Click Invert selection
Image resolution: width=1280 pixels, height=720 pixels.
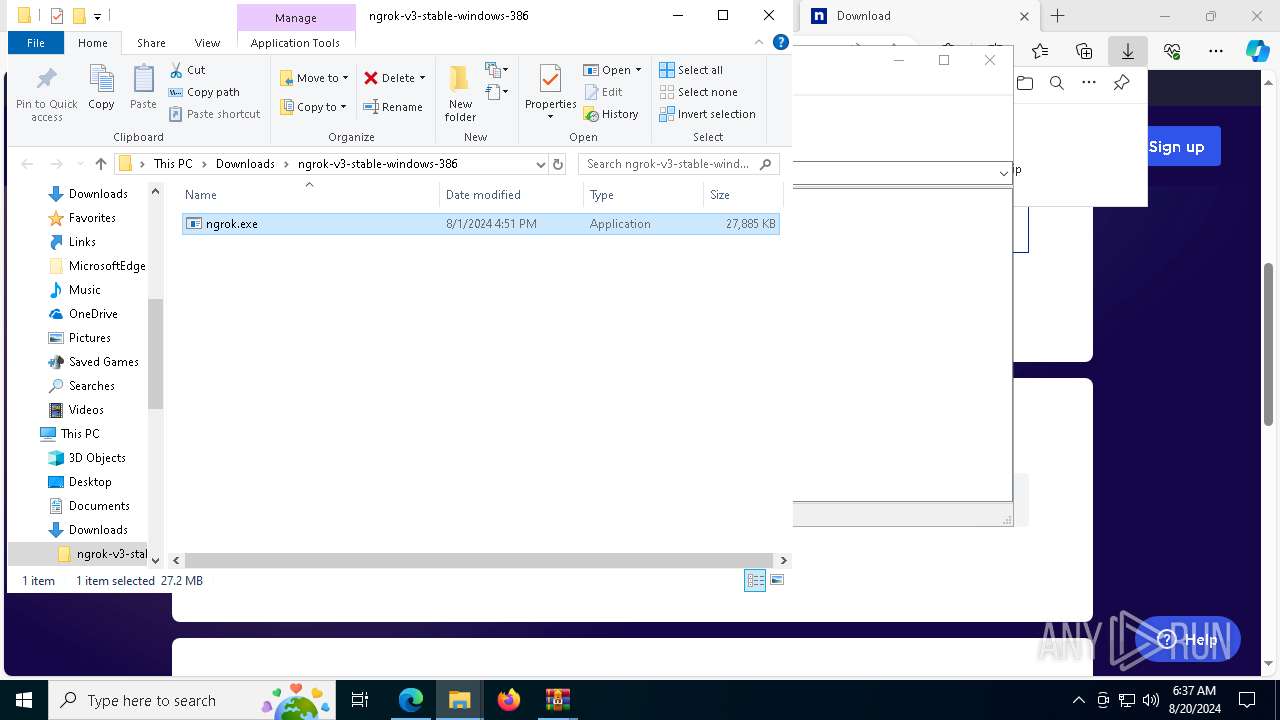pyautogui.click(x=707, y=114)
